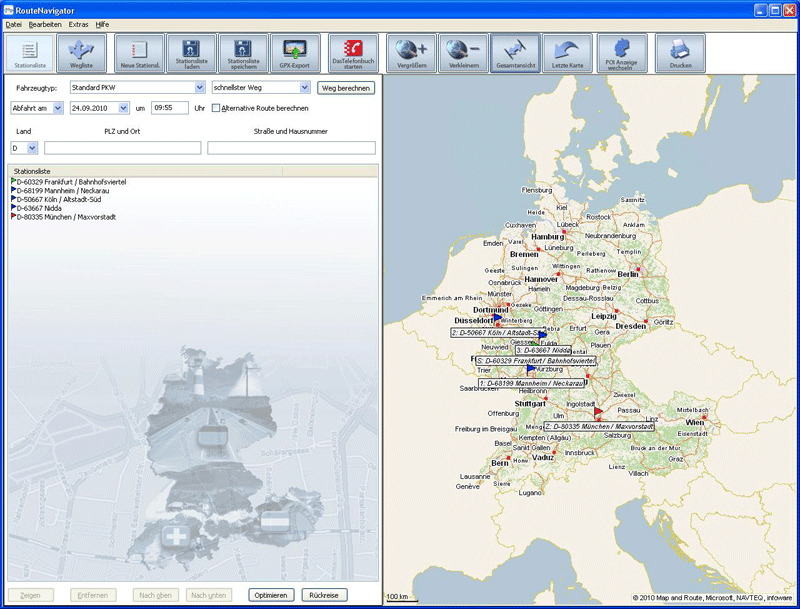
Task: Click the Nach unten button
Action: click(209, 595)
